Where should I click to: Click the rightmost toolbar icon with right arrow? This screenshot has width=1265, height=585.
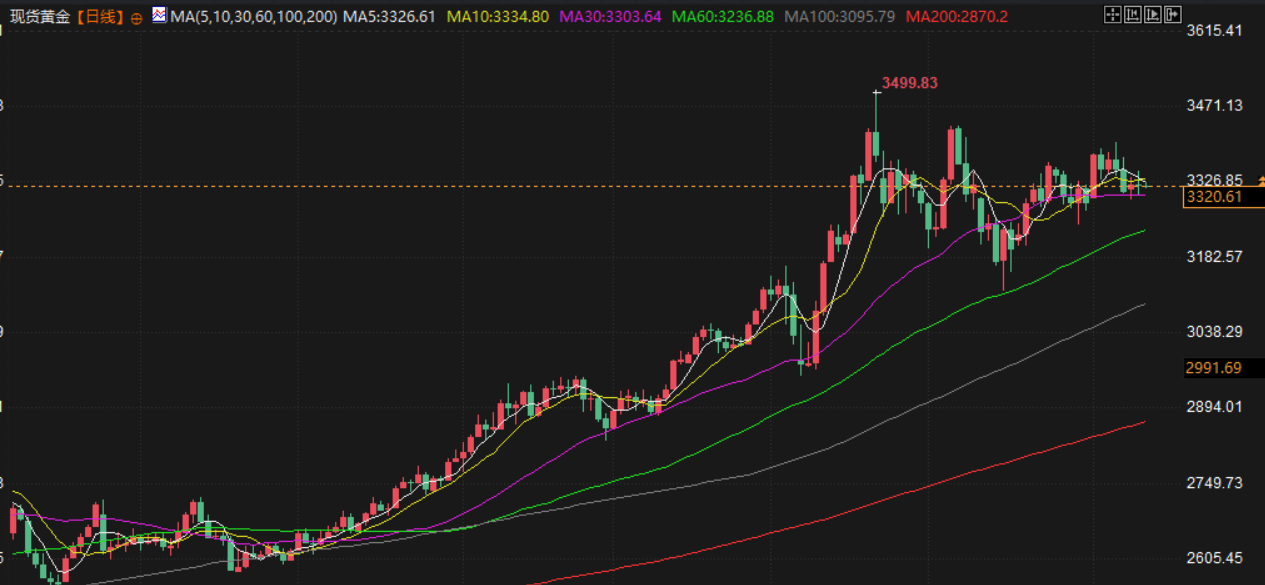(x=1172, y=15)
